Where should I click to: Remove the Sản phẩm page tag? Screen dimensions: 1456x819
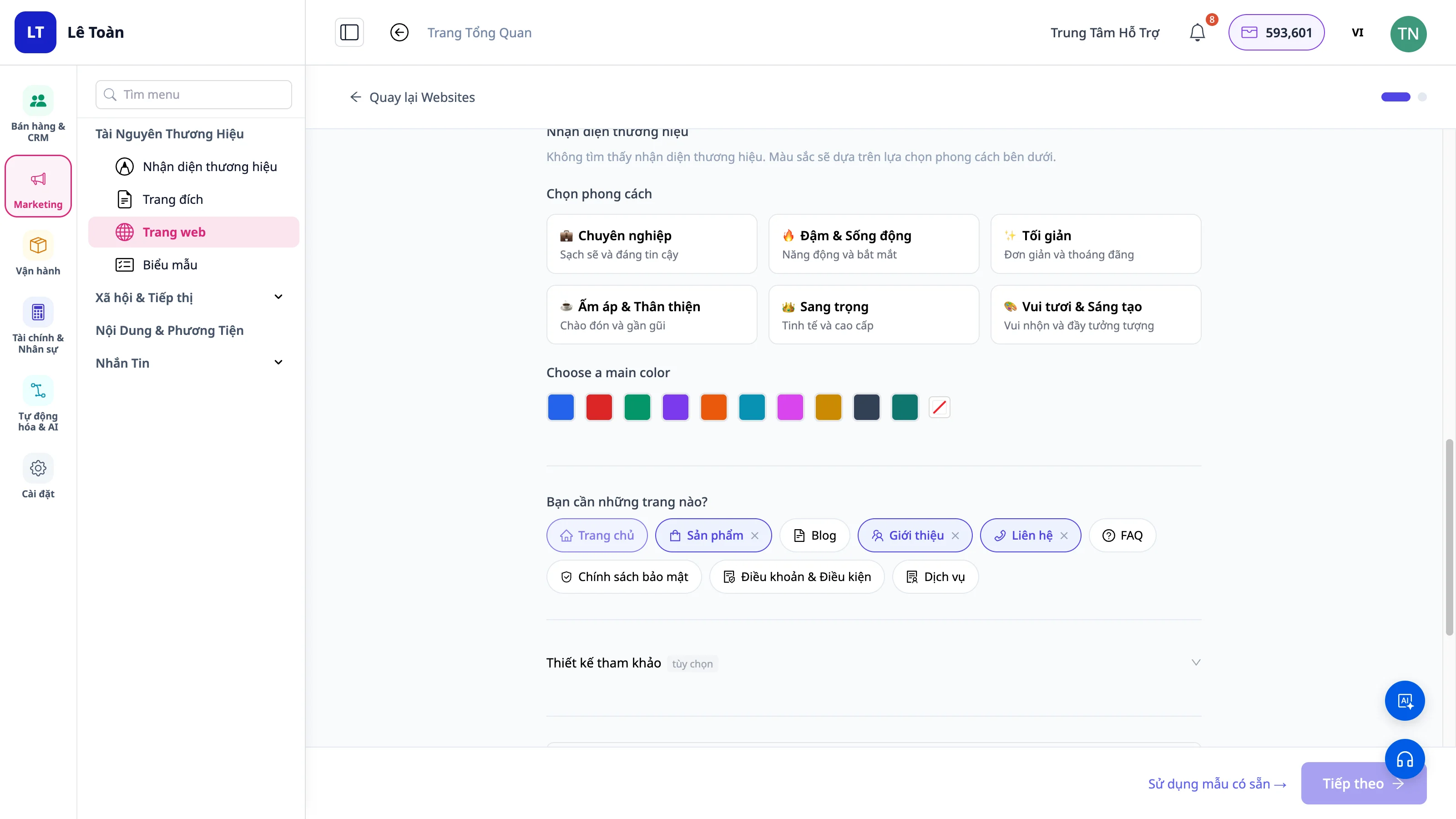[754, 535]
